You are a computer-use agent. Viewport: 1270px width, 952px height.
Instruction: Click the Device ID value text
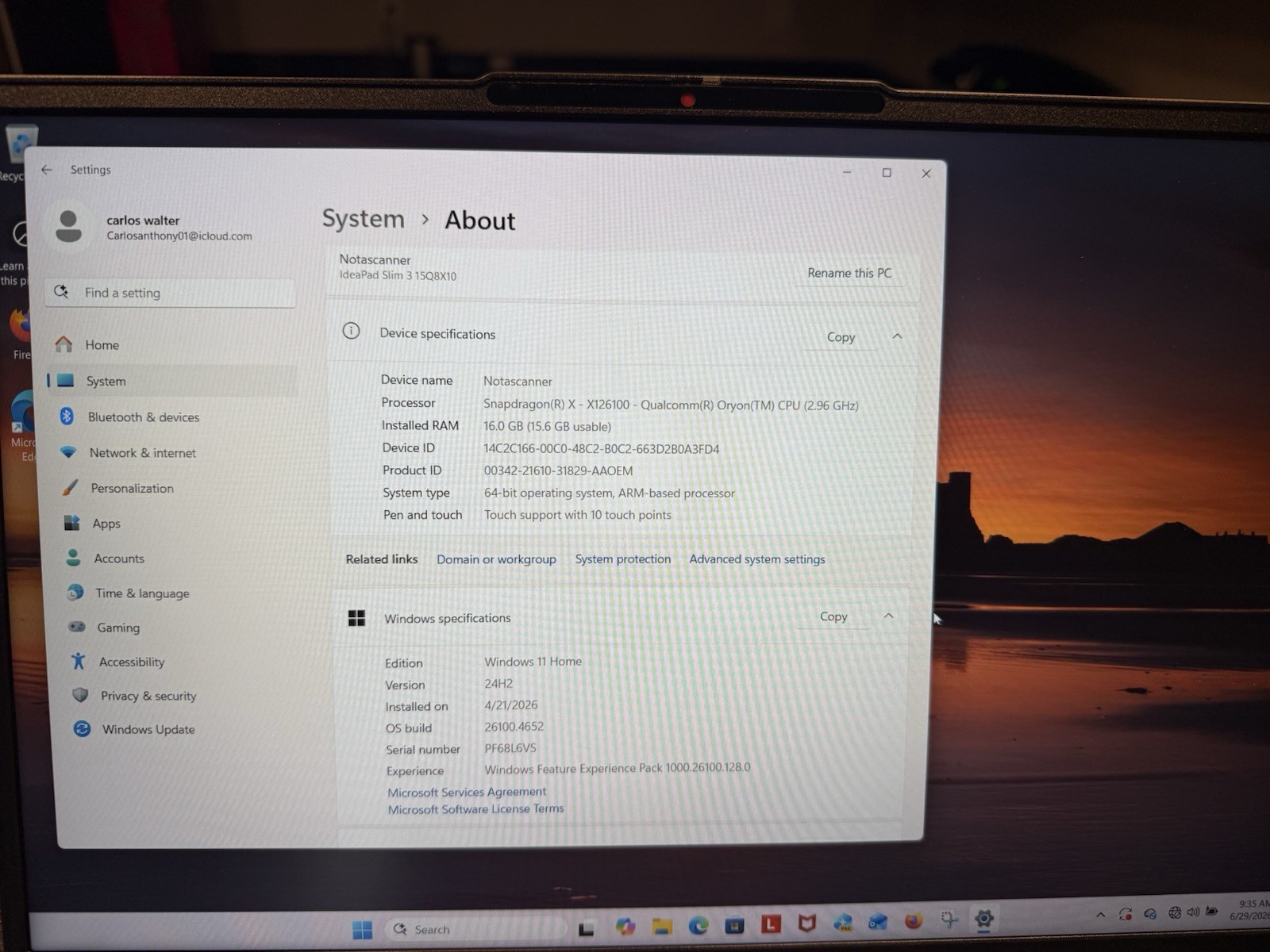pyautogui.click(x=602, y=449)
